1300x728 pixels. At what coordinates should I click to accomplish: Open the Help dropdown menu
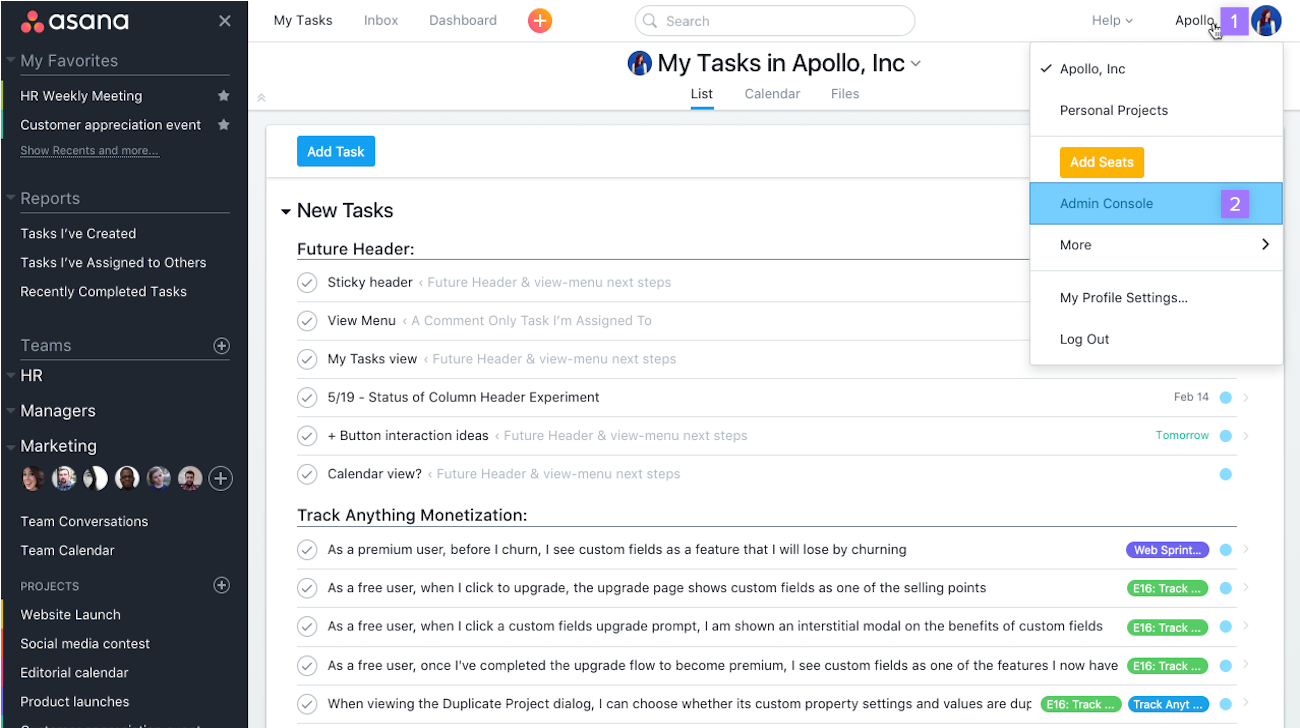point(1112,21)
